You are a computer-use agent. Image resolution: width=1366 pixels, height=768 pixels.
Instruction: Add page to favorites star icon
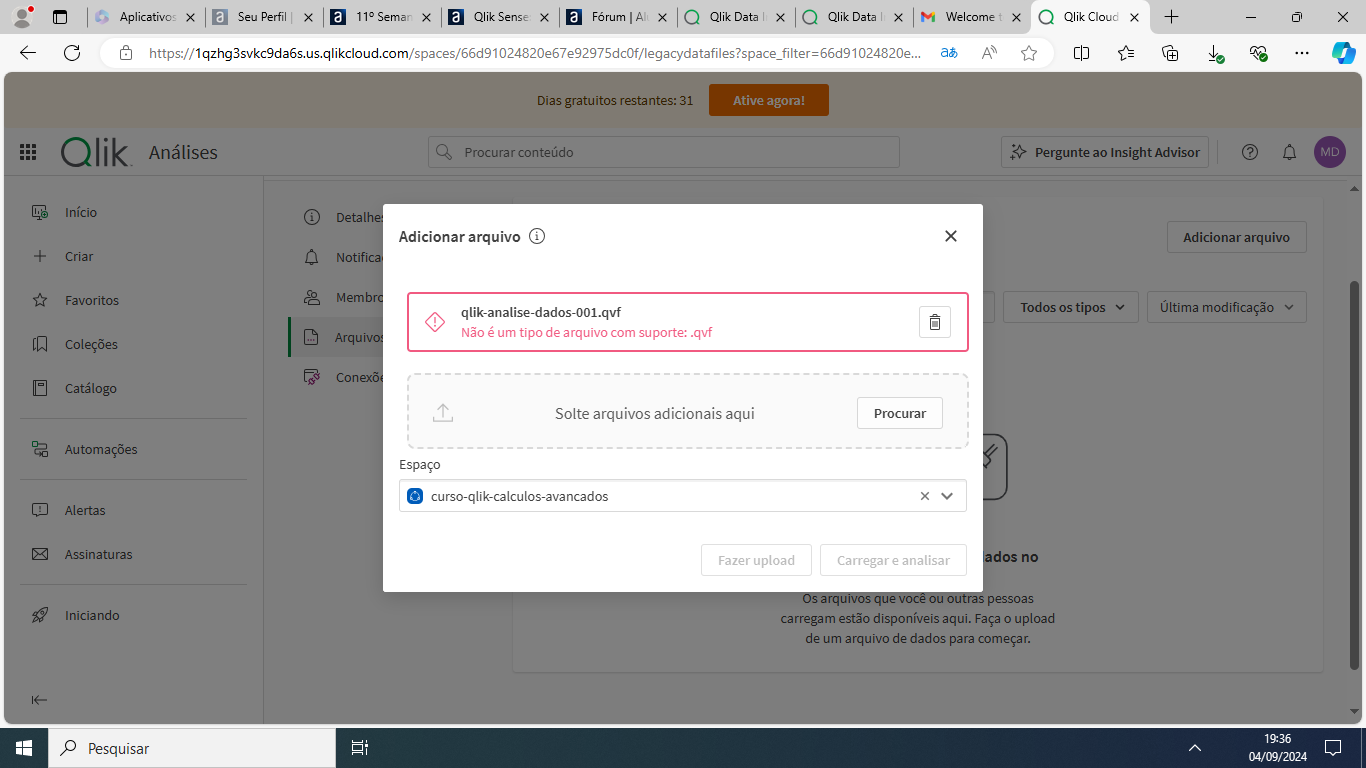click(x=1029, y=53)
